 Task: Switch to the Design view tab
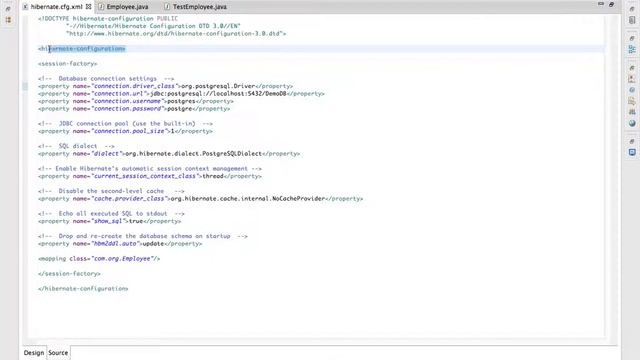pos(34,353)
